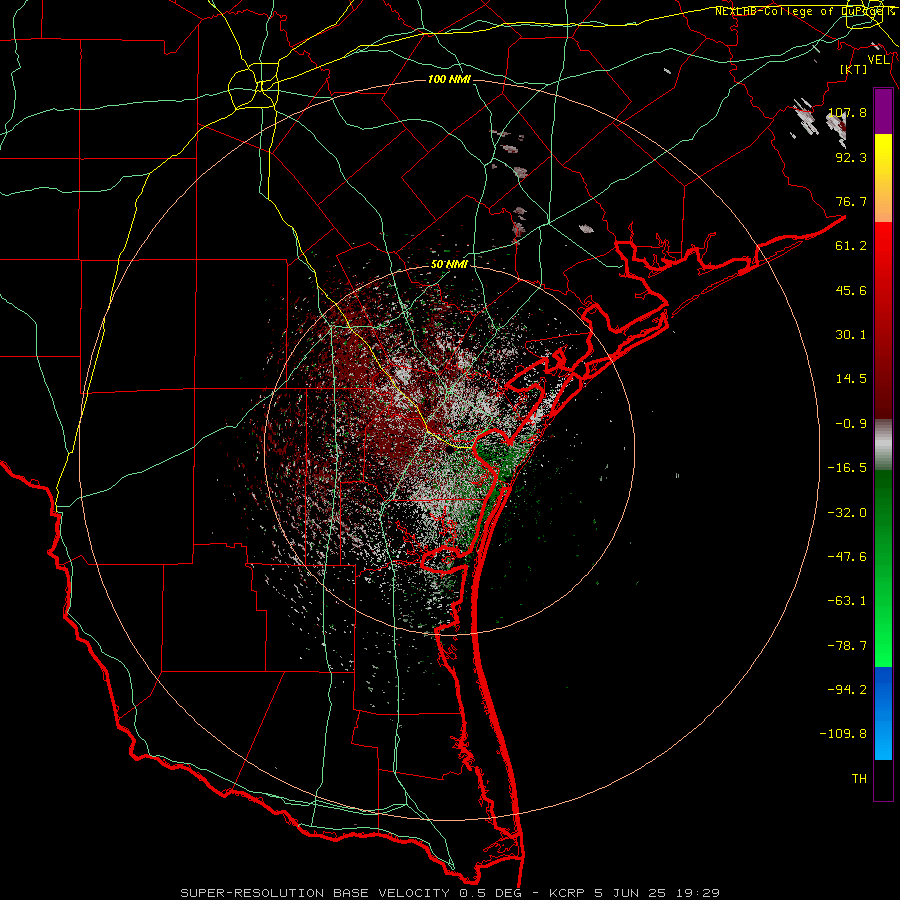Click the "-16.5" legend value
Image resolution: width=900 pixels, height=900 pixels.
(847, 468)
